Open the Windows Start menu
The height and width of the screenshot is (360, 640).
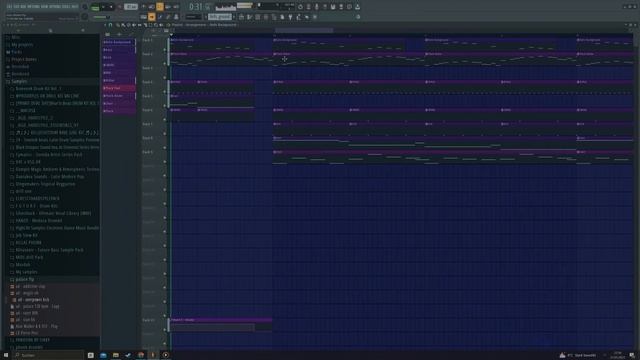(x=6, y=355)
